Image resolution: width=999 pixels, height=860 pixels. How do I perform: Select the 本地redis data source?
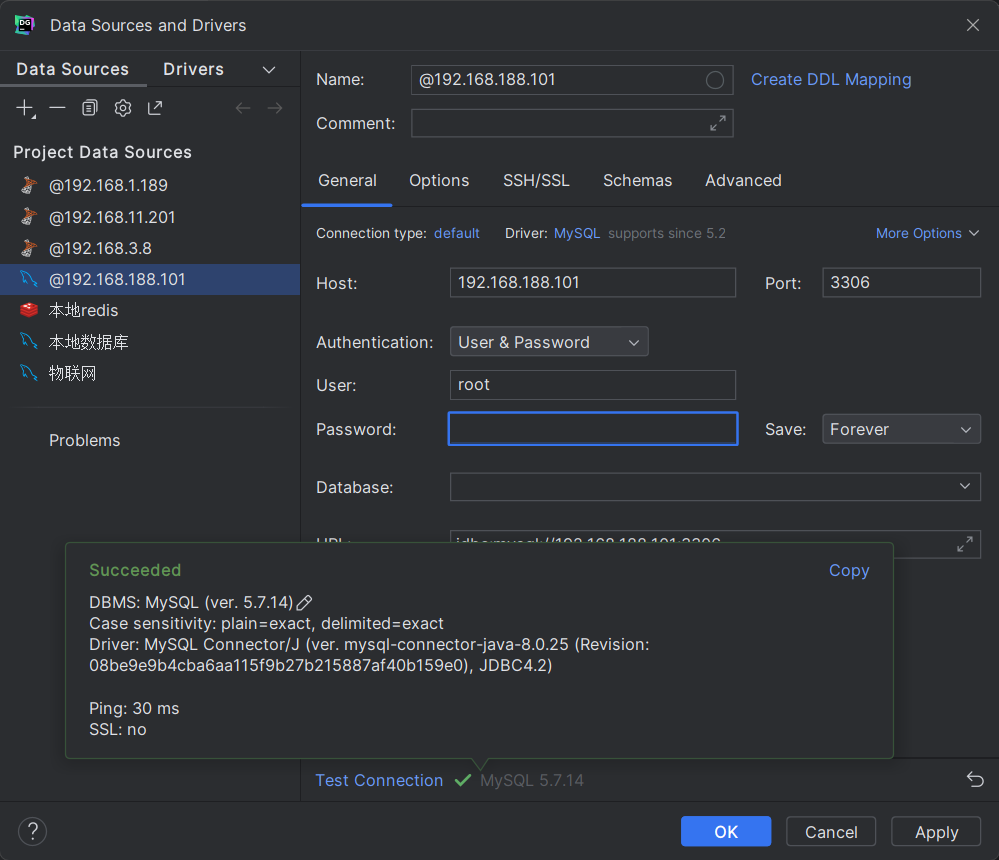tap(84, 310)
